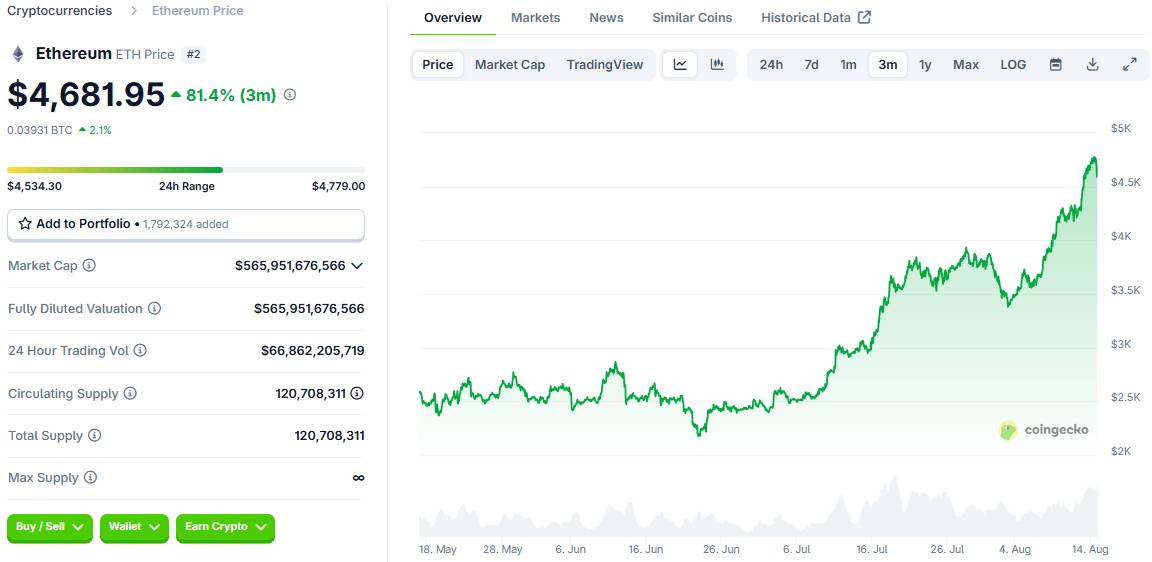Open the Markets tab

(536, 18)
